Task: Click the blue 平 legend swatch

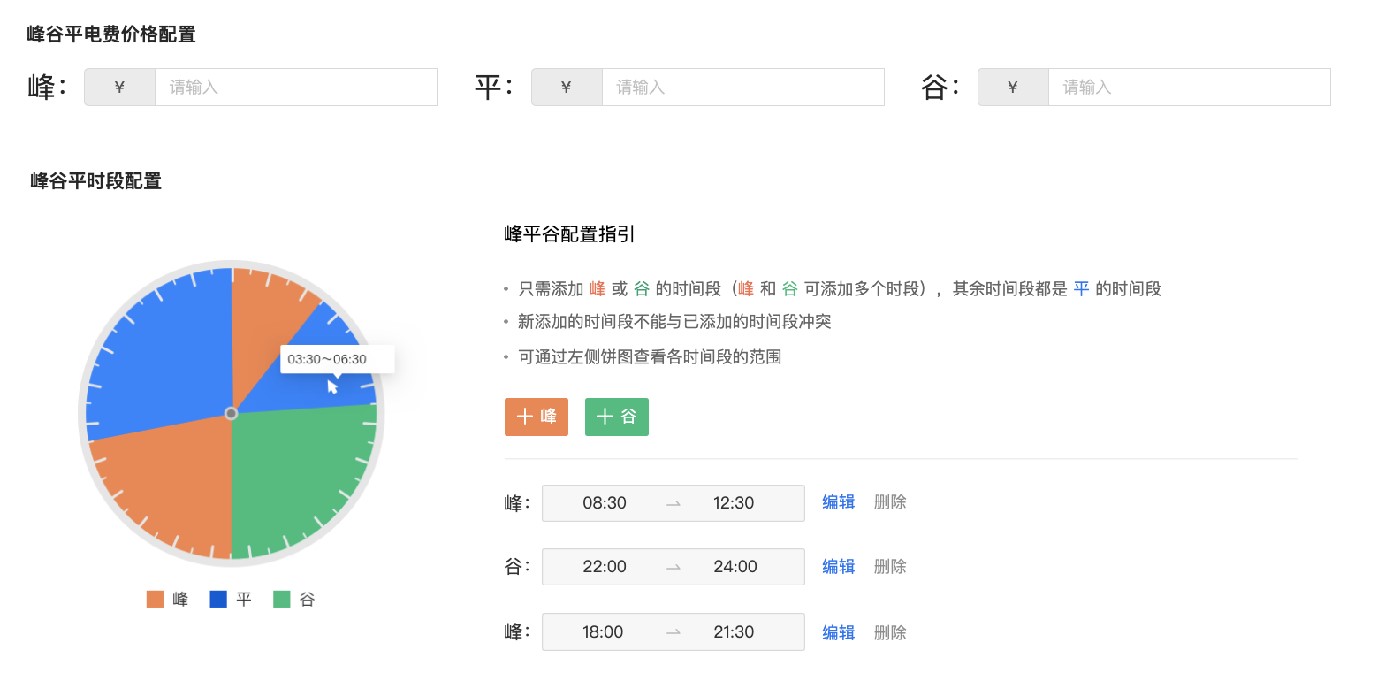Action: click(x=218, y=600)
